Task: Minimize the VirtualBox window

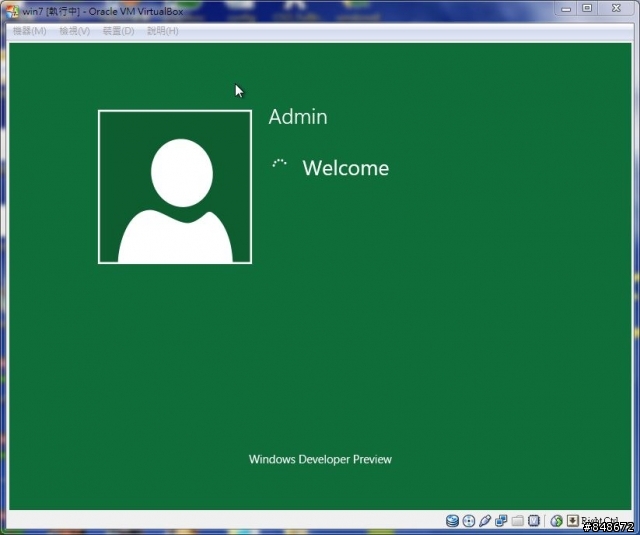Action: tap(566, 9)
